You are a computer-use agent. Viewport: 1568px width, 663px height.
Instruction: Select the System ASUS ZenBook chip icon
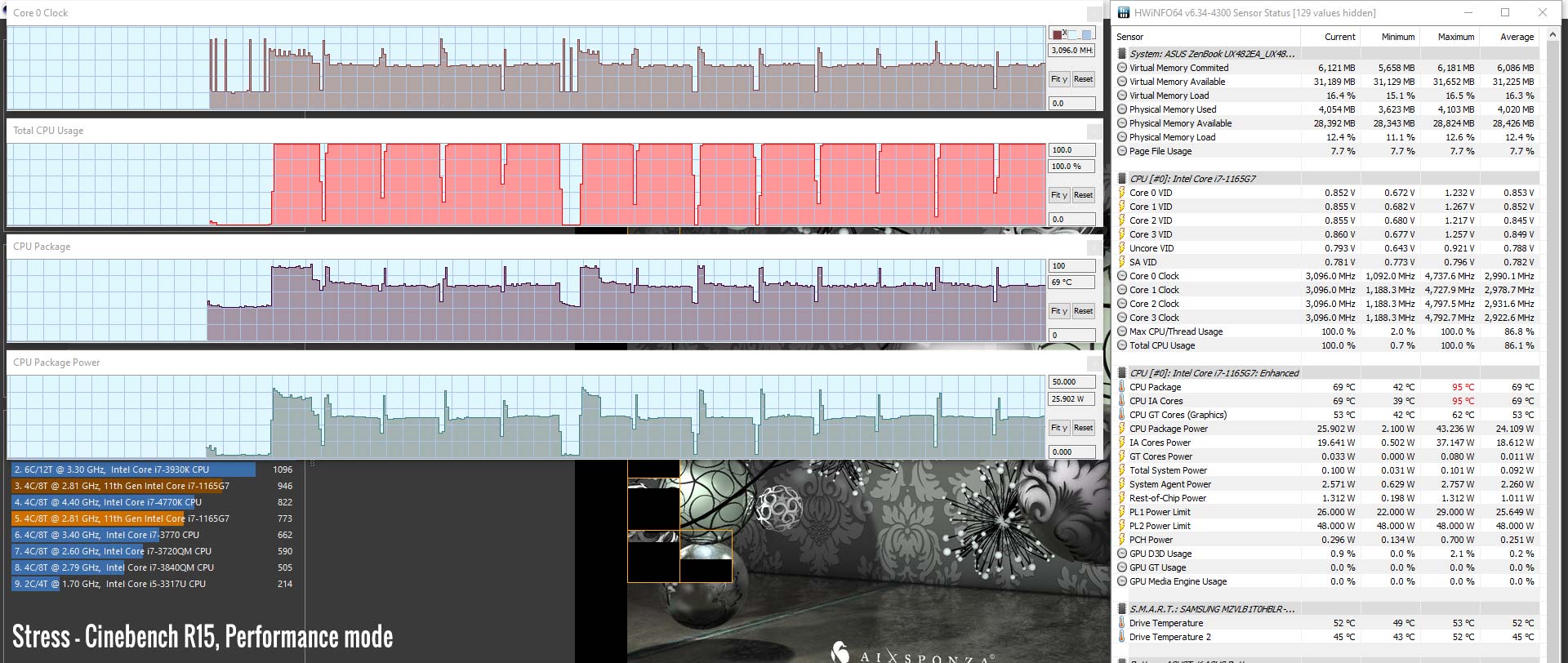pos(1122,54)
